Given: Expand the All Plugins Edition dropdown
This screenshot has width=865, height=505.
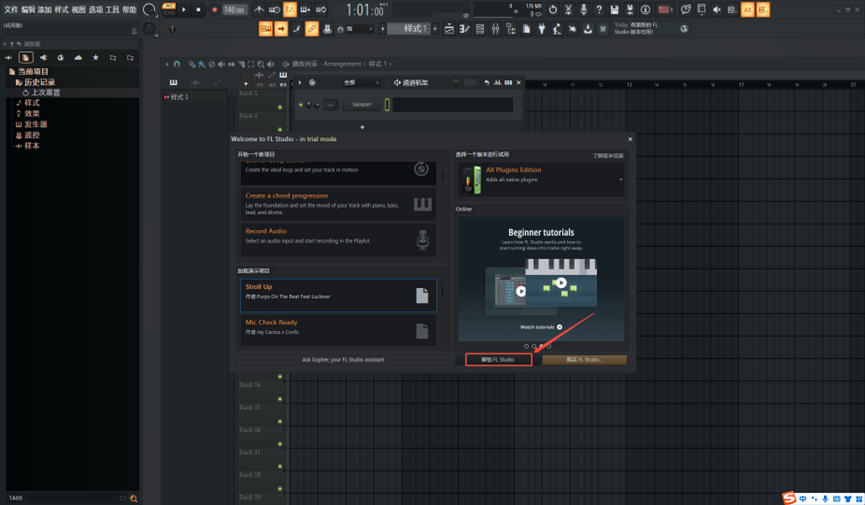Looking at the screenshot, I should 620,180.
